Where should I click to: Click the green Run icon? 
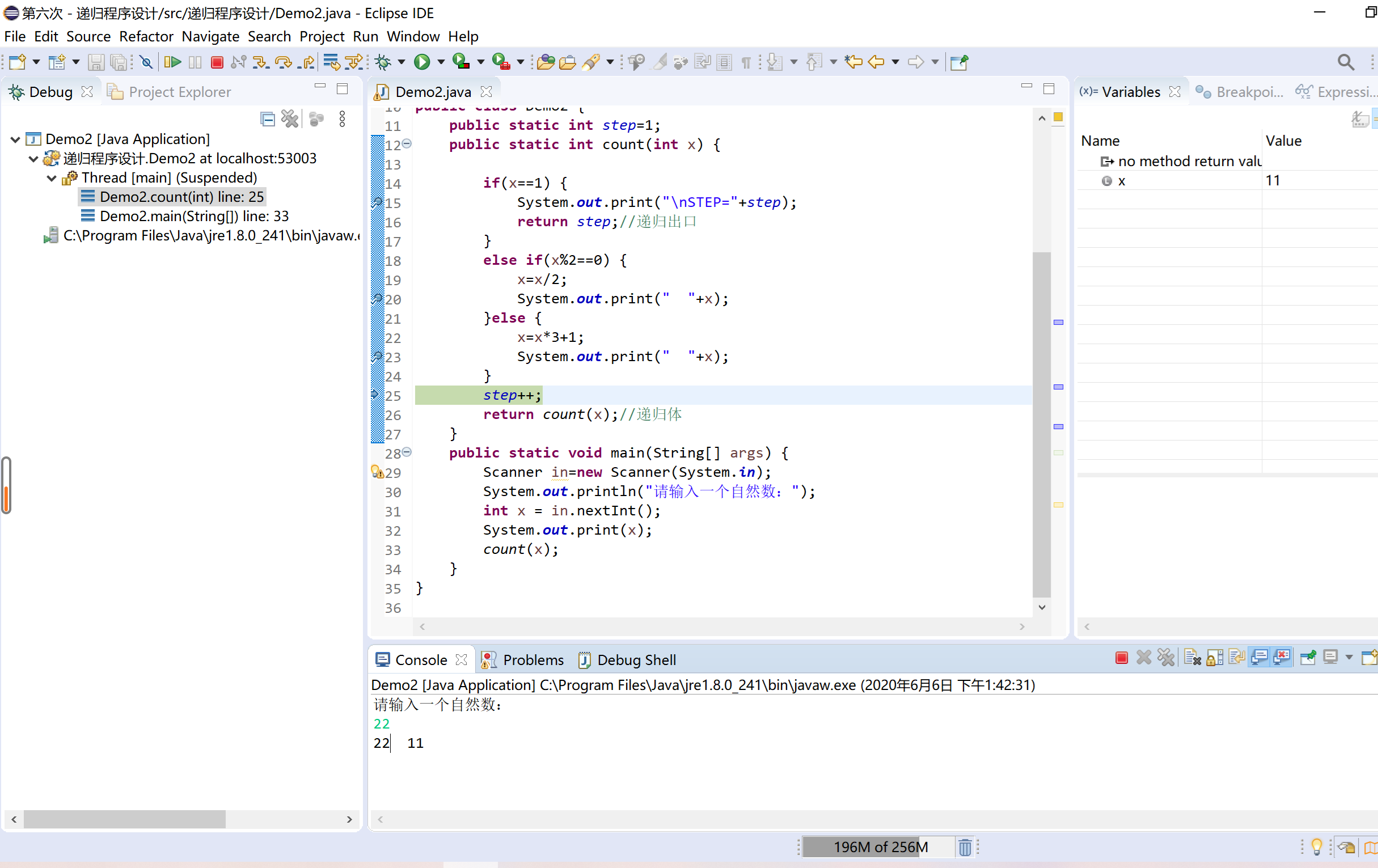[422, 62]
